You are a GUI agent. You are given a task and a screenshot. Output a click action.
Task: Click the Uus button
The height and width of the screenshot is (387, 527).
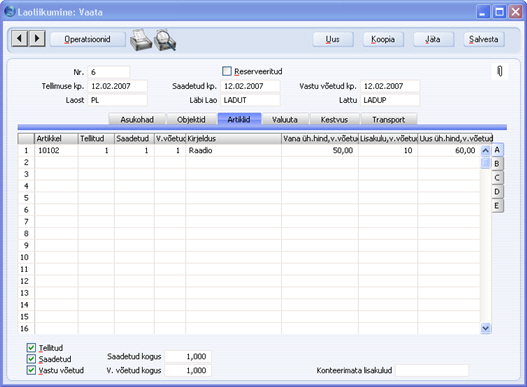point(333,39)
